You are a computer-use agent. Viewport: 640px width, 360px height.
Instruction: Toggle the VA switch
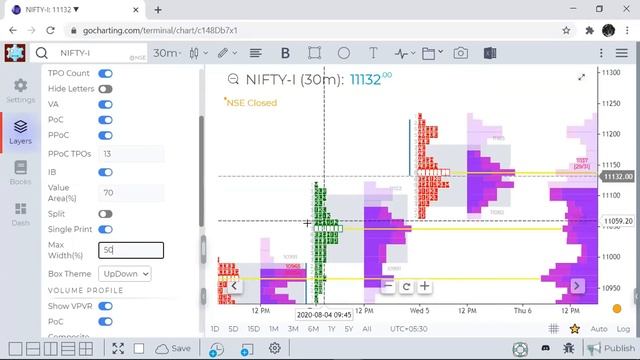pos(105,104)
